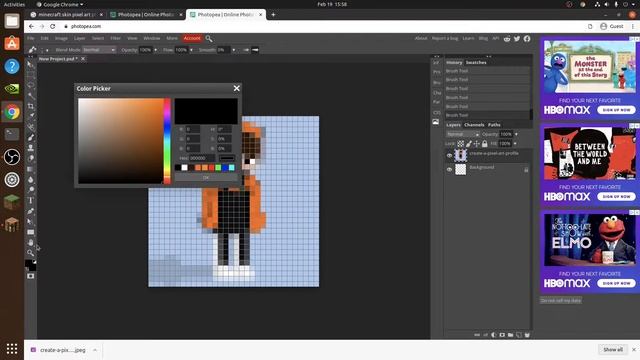The image size is (640, 360).
Task: Select the Dodge tool
Action: click(31, 190)
